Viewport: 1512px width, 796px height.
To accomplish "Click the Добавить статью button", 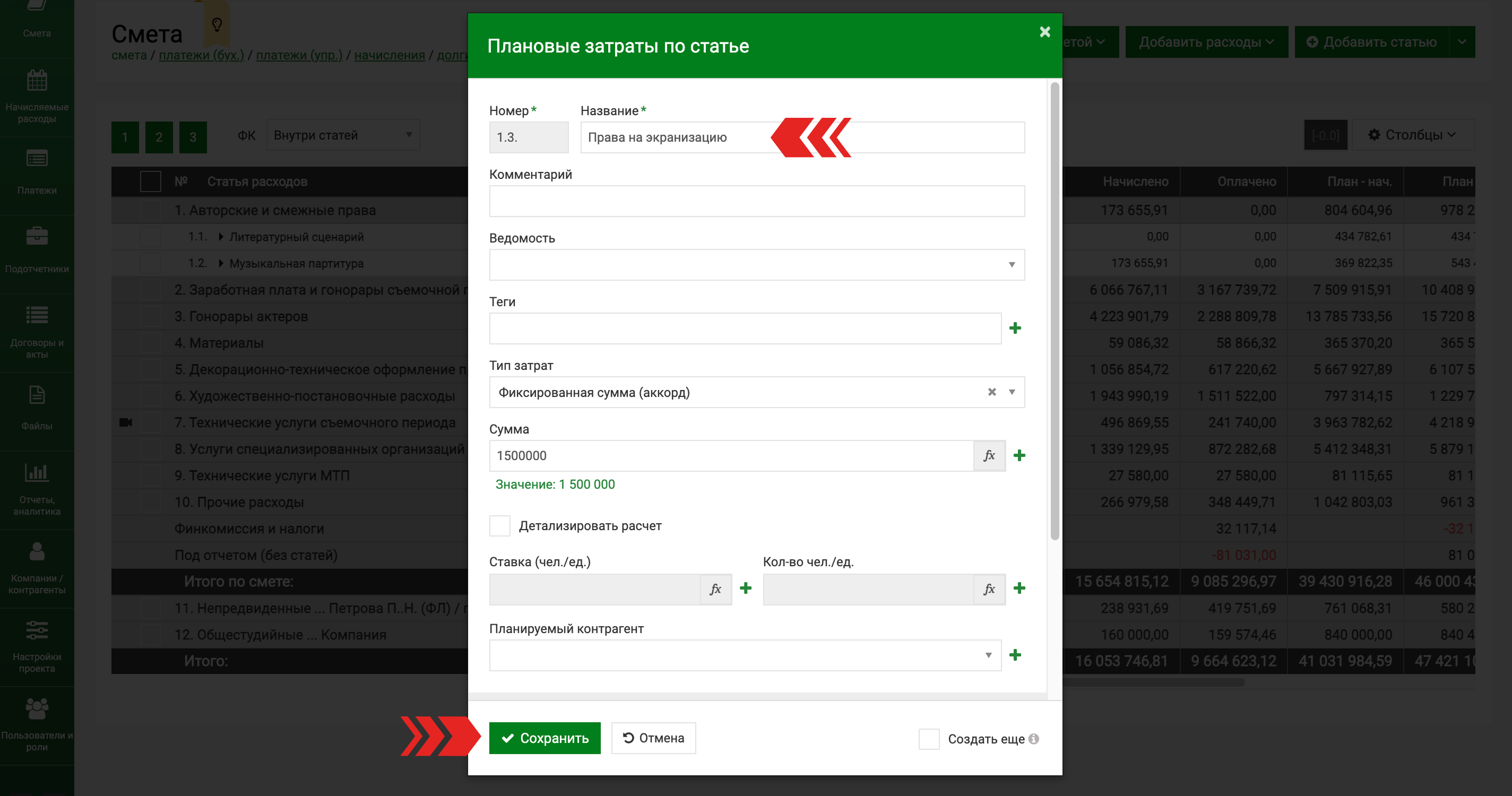I will pos(1372,42).
